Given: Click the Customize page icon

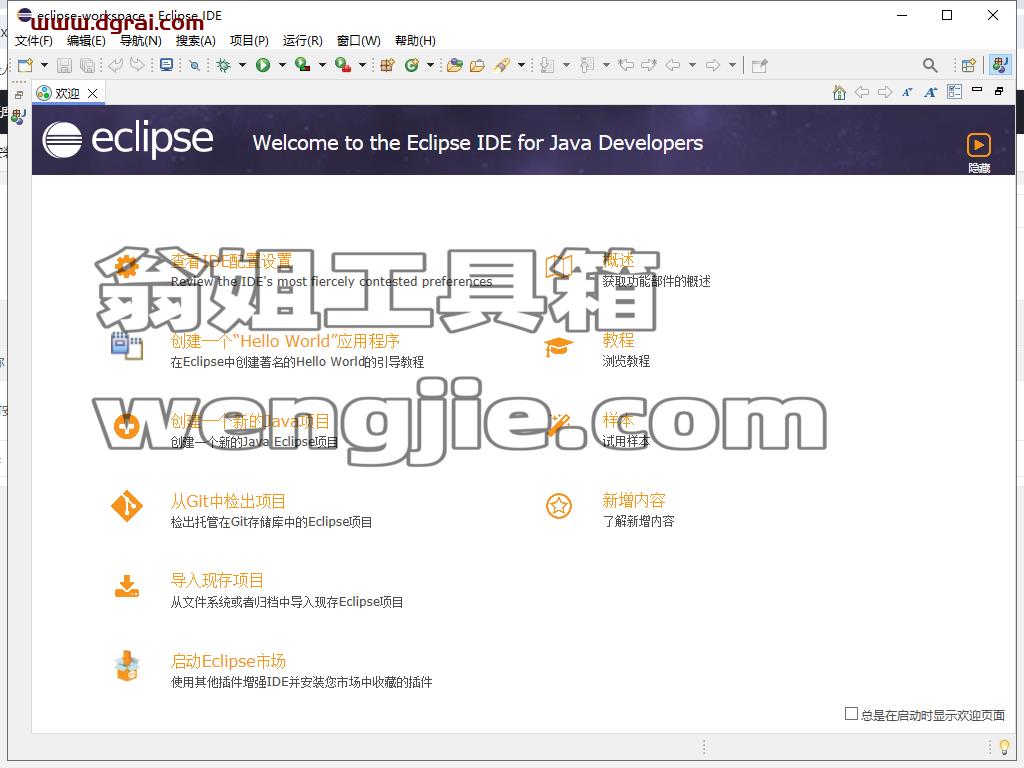Looking at the screenshot, I should click(954, 91).
